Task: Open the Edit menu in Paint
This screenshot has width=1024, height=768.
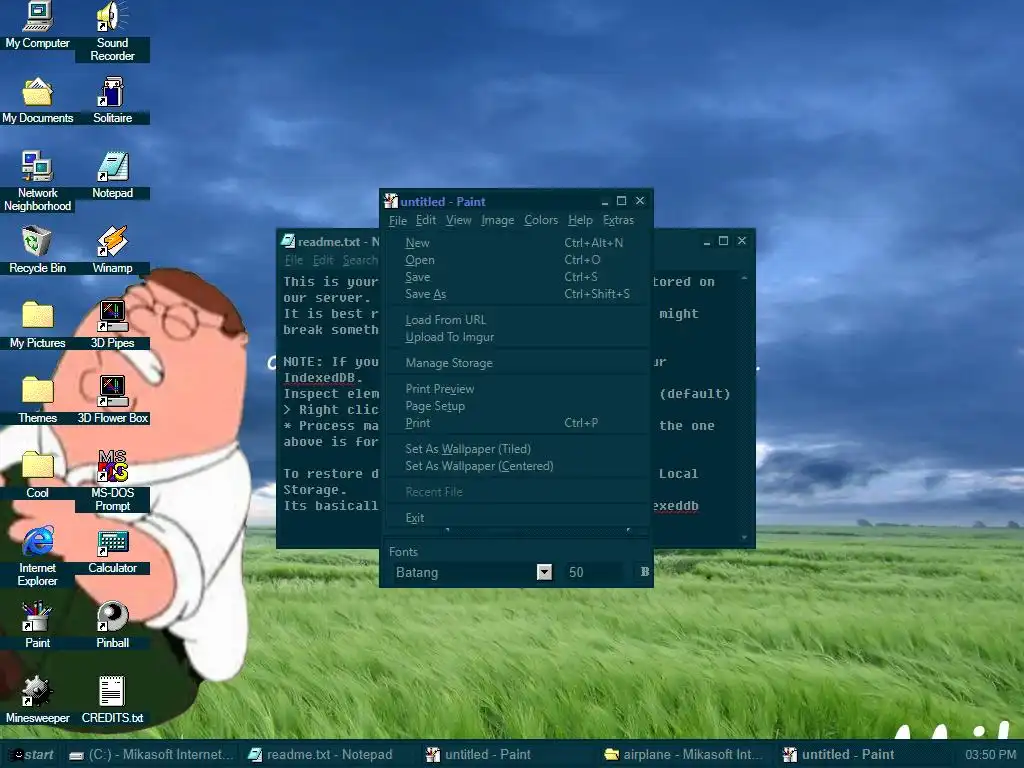Action: point(426,221)
